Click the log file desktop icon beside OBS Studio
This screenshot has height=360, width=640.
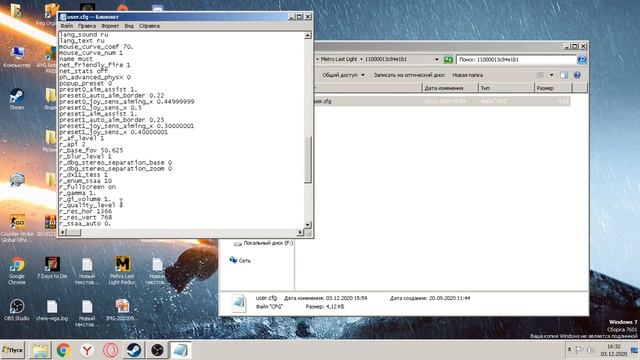pos(52,310)
